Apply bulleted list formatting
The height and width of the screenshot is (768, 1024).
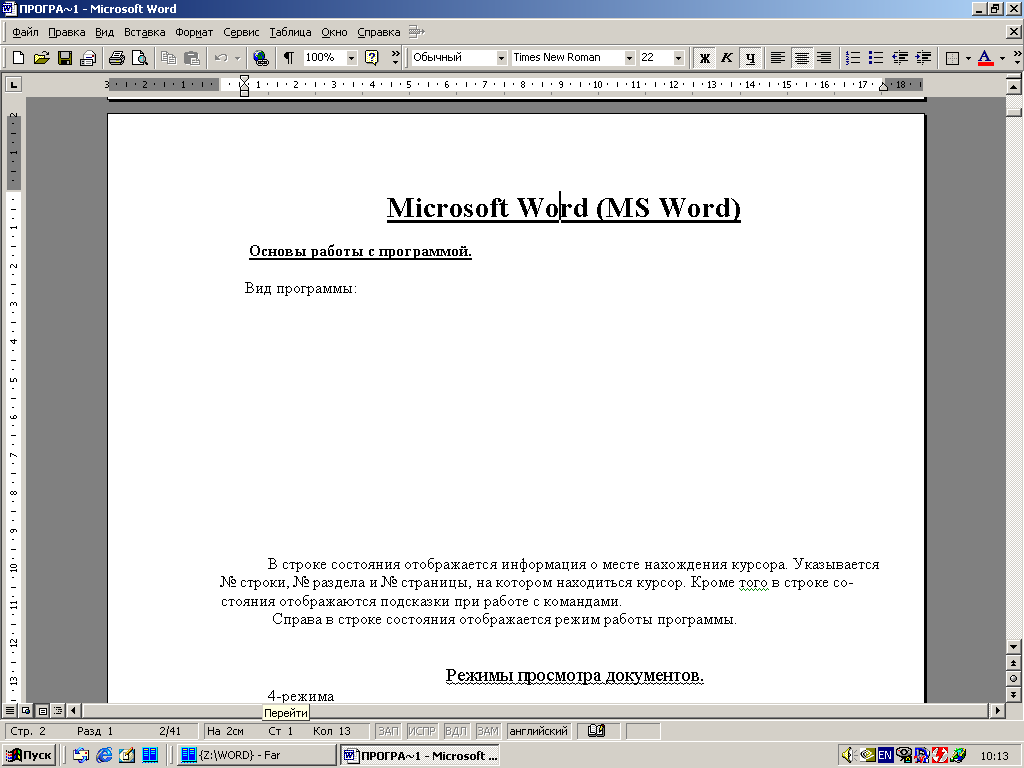pyautogui.click(x=876, y=57)
